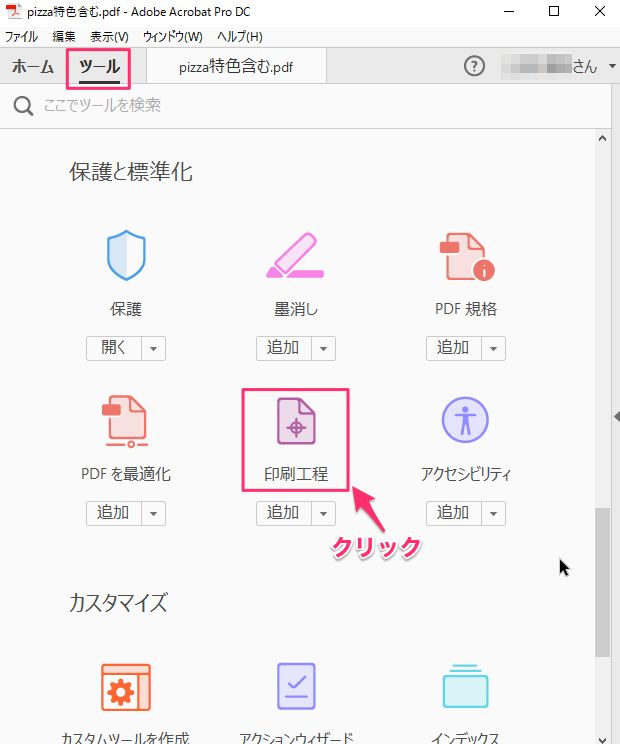Click 開く button under 保護
This screenshot has height=744, width=620.
tap(114, 348)
